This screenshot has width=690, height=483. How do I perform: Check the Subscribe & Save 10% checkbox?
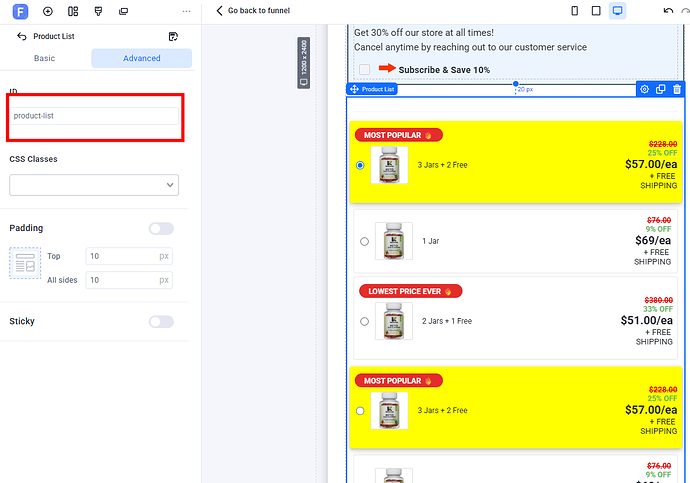point(364,69)
